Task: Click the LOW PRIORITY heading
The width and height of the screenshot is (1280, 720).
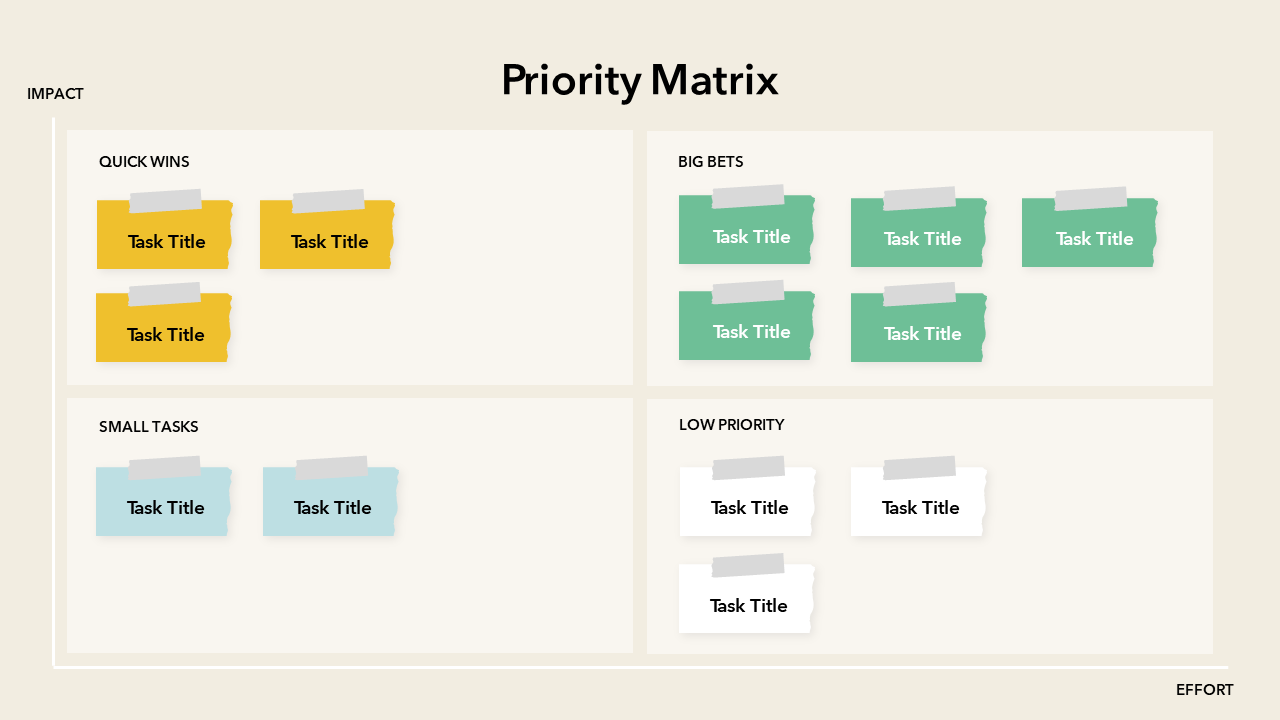Action: (x=731, y=425)
